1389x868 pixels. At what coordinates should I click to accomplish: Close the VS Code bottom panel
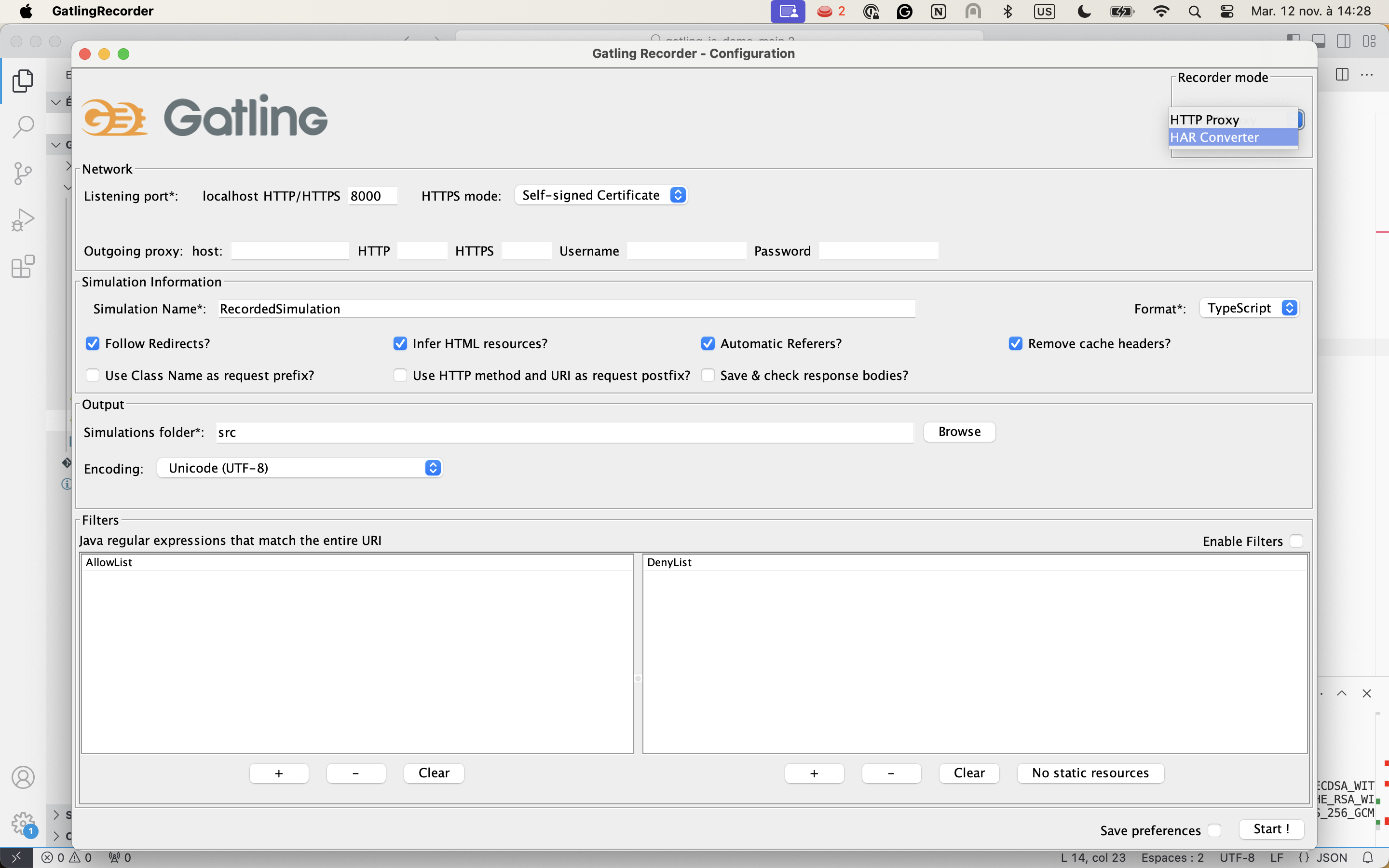tap(1367, 693)
